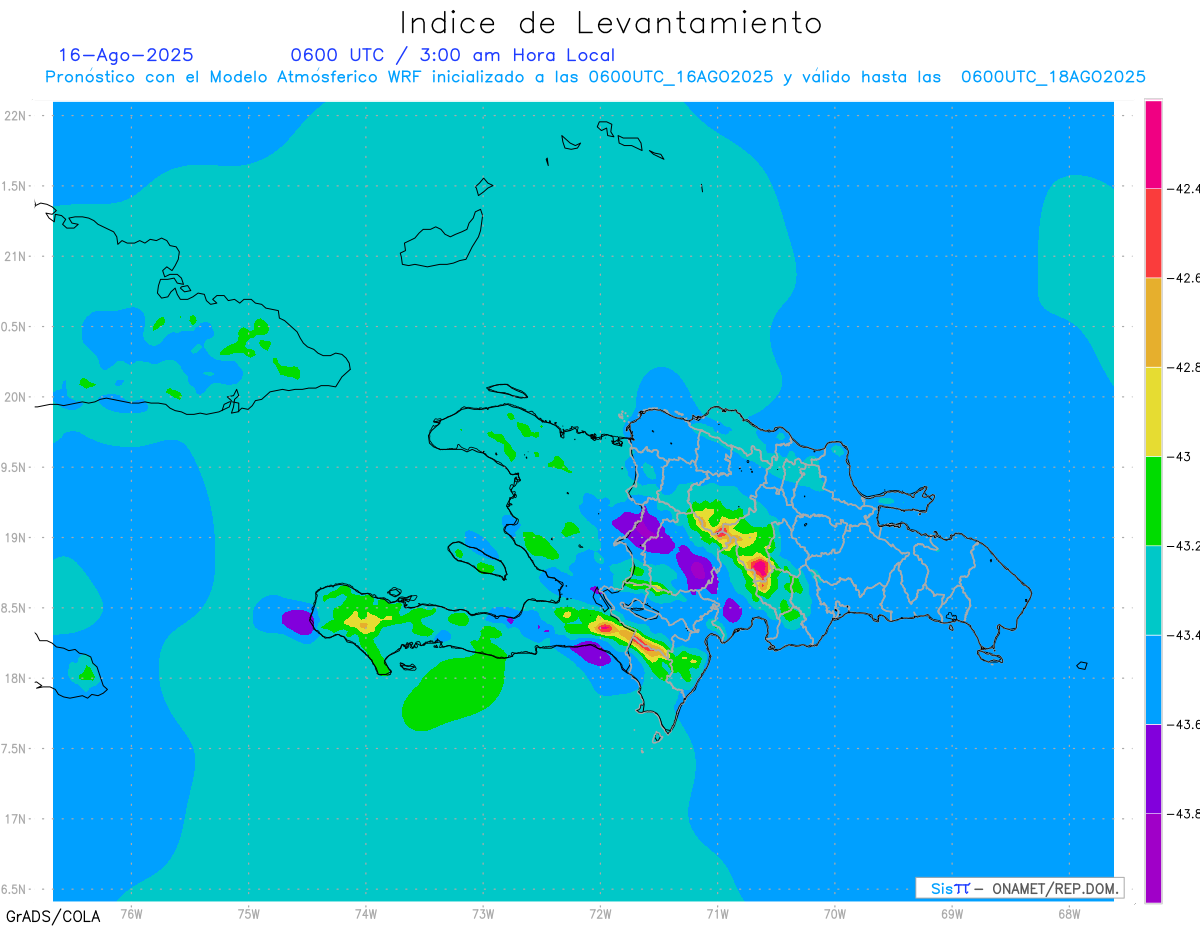Select the '71W' longitude label
This screenshot has height=927, width=1200.
pos(717,913)
